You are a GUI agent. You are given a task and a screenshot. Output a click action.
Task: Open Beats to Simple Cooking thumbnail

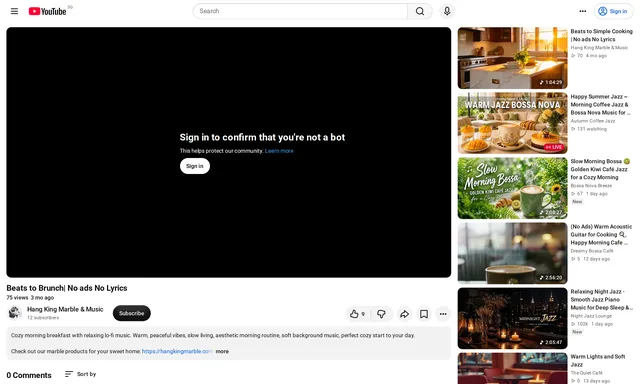click(512, 58)
